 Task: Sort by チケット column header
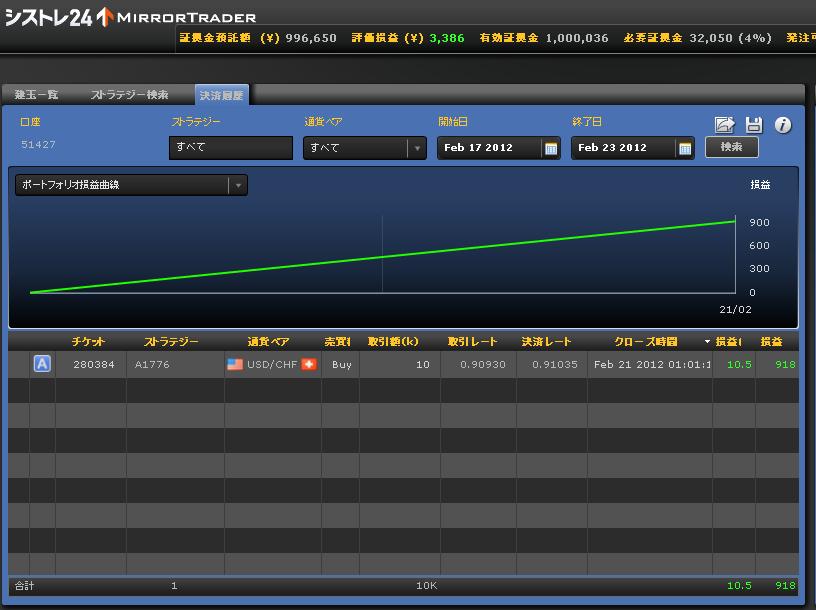(x=88, y=342)
